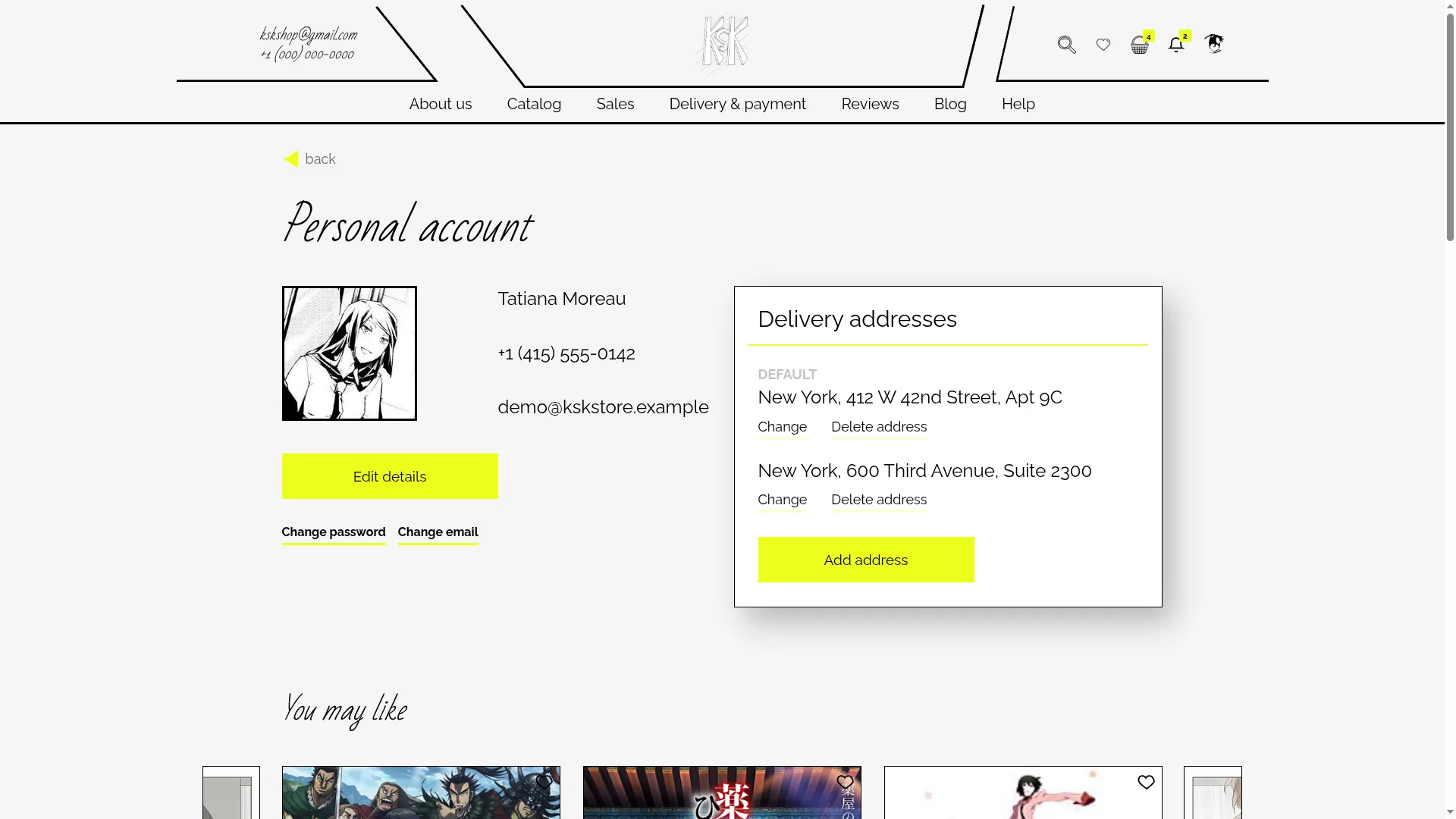Image resolution: width=1456 pixels, height=819 pixels.
Task: Delete the 412 W 42nd Street address
Action: 879,427
